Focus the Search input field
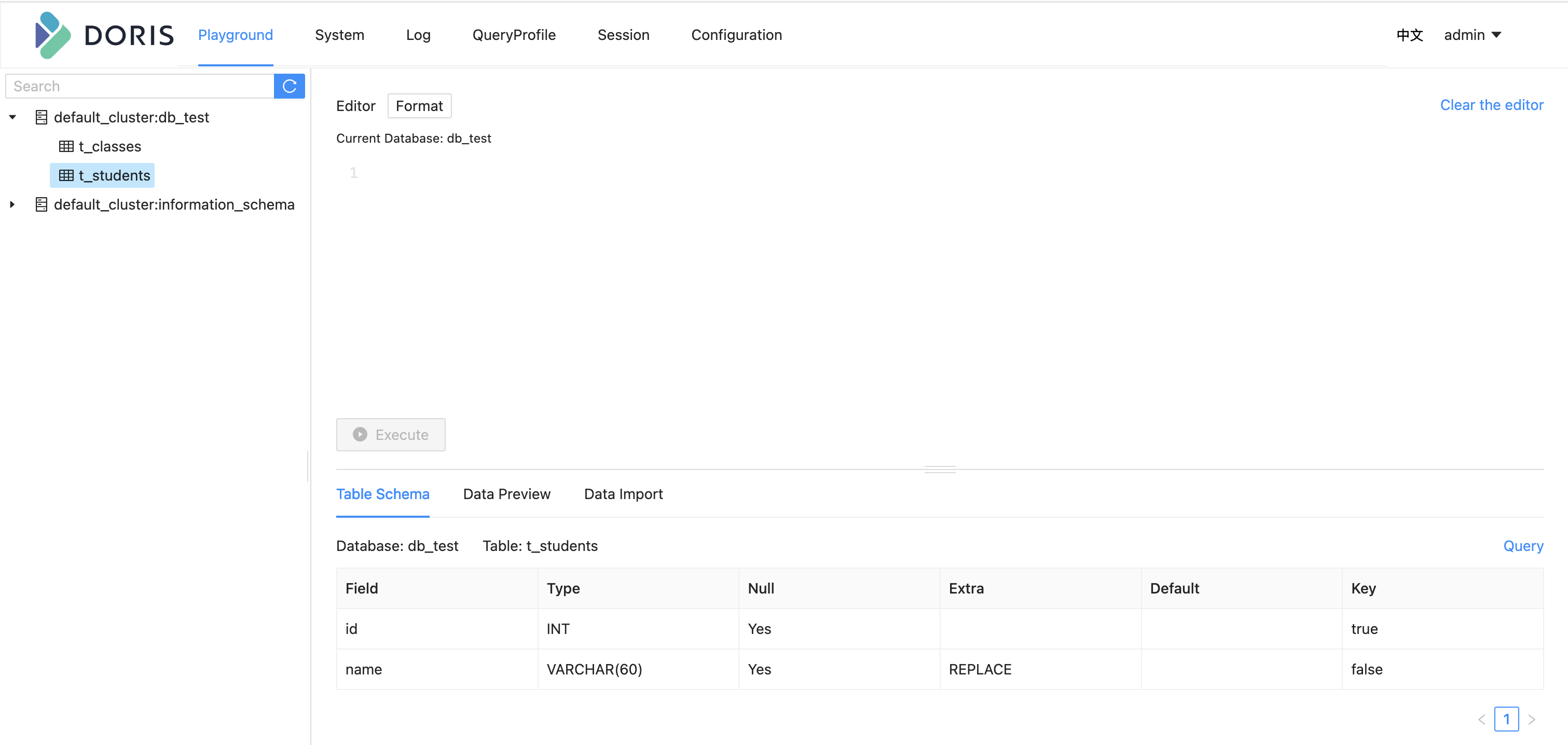1568x745 pixels. point(140,86)
